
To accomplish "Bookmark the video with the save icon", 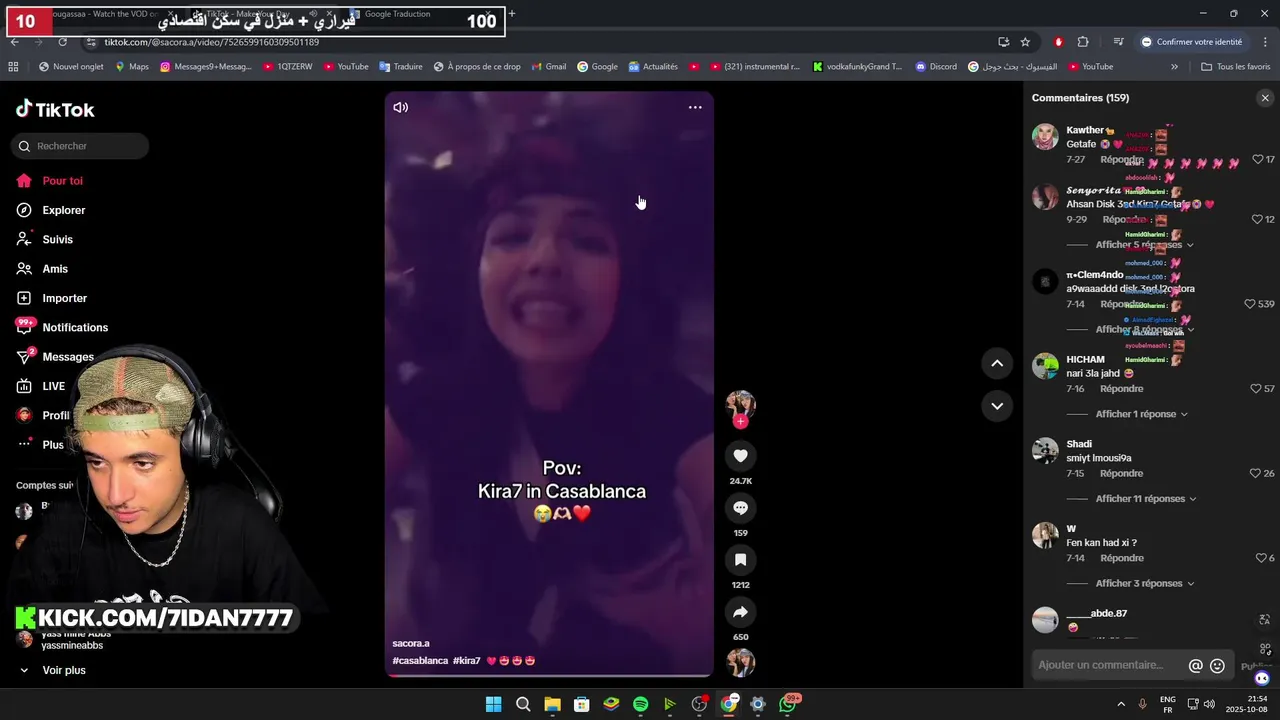I will (x=740, y=560).
